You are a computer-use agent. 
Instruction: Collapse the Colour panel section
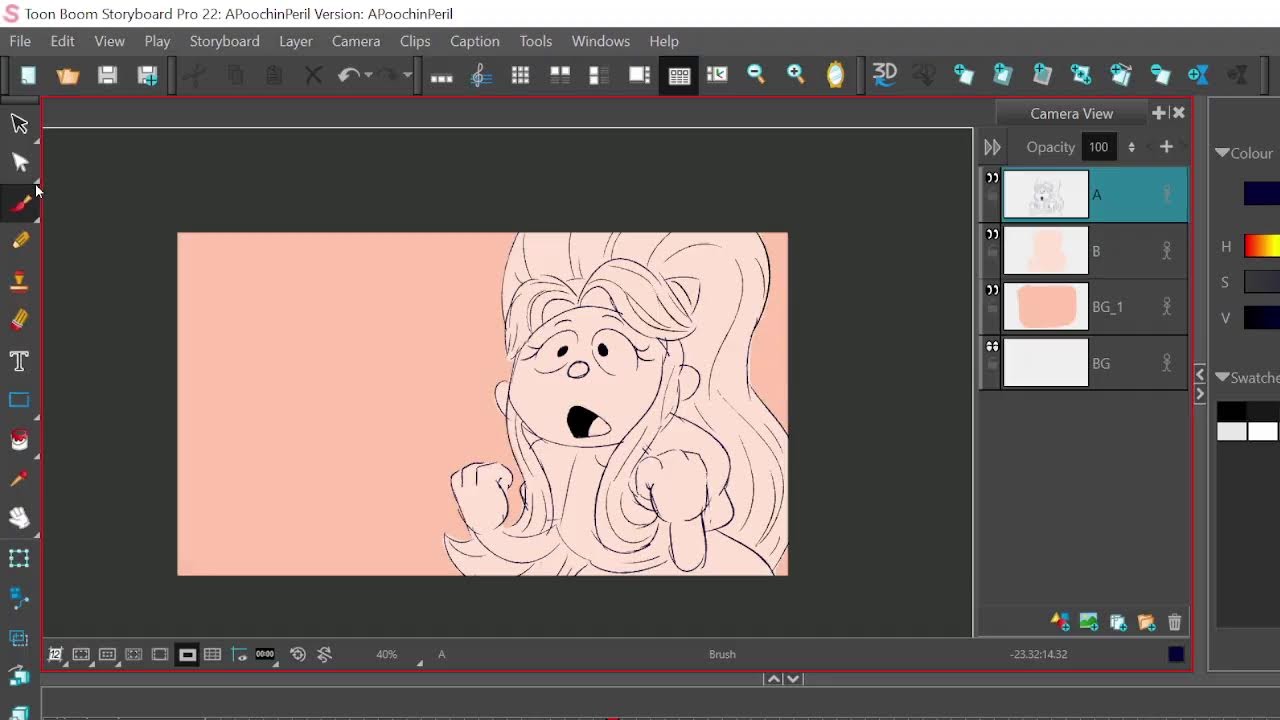pyautogui.click(x=1222, y=153)
